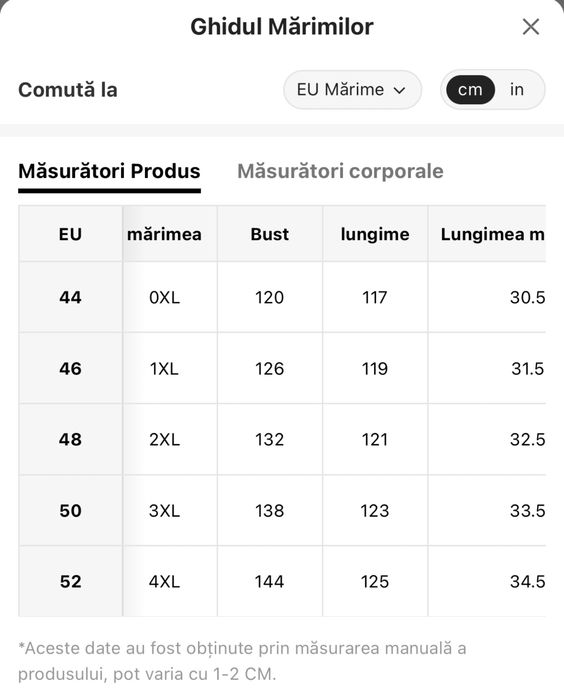
Task: Click the Bust column header
Action: 270,234
